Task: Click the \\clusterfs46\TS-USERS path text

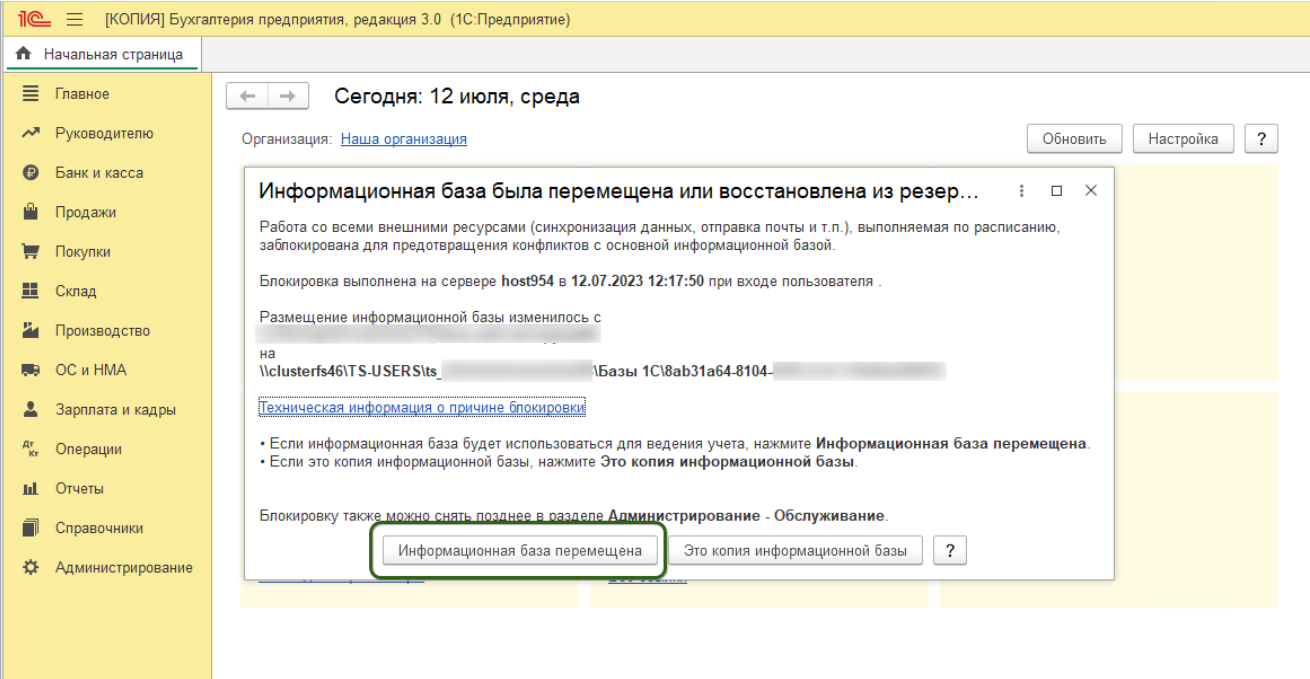Action: click(x=348, y=371)
